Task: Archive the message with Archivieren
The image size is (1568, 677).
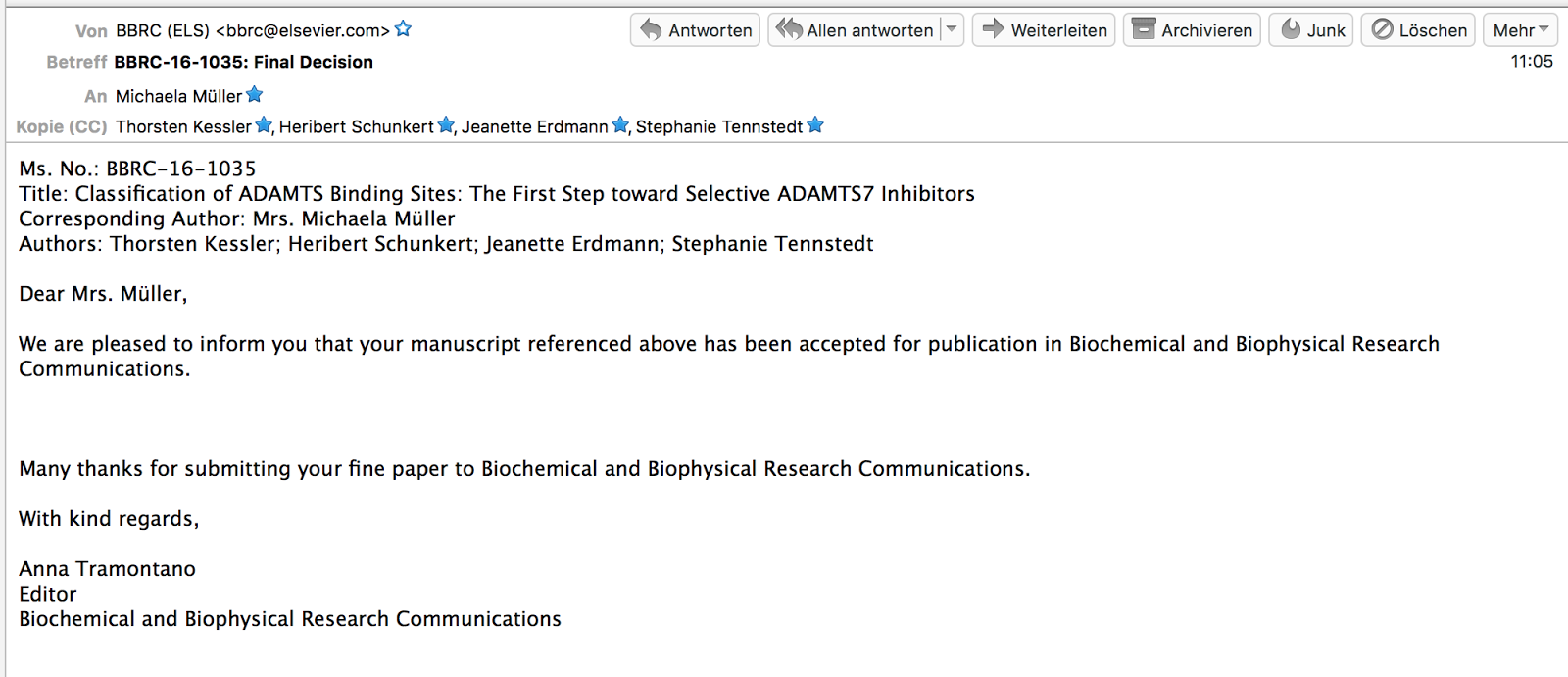Action: coord(1192,30)
